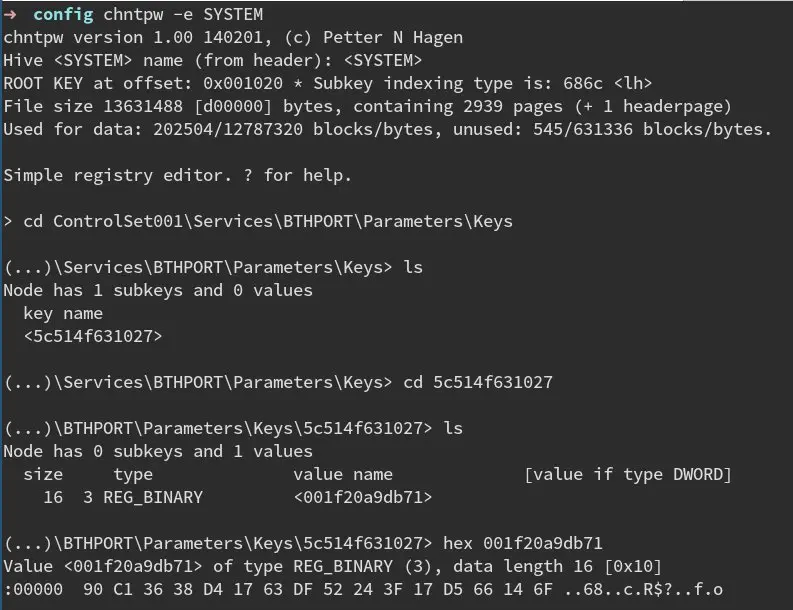Click the "cd ControlSet001\Services" command line
Image resolution: width=793 pixels, height=610 pixels.
click(x=267, y=221)
